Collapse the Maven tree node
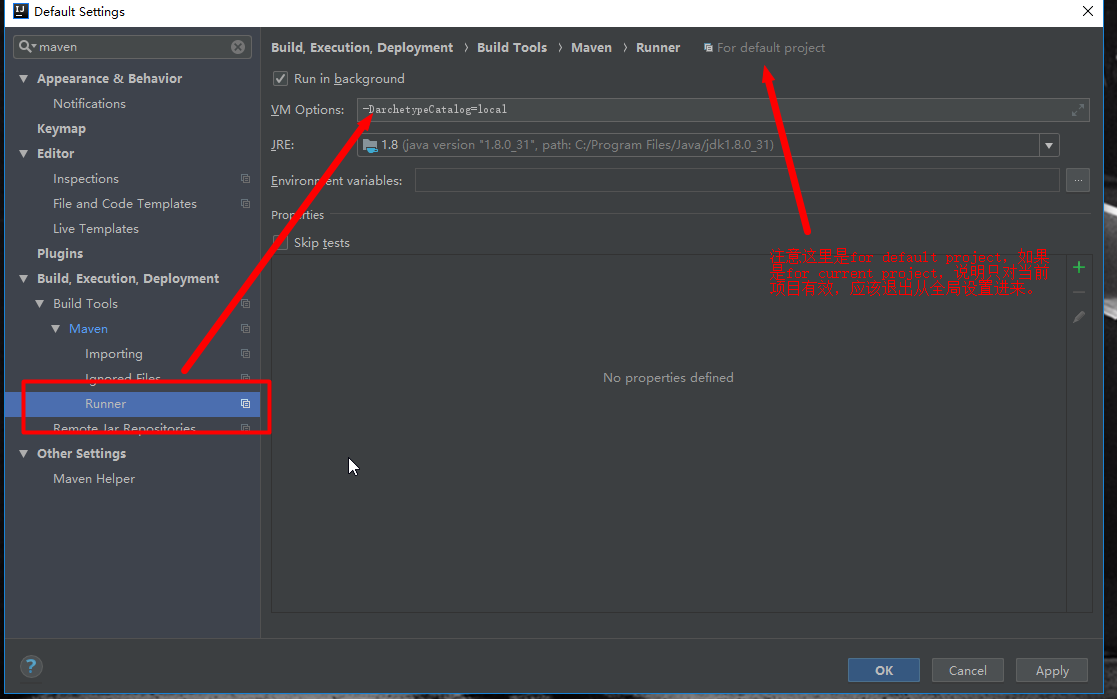This screenshot has width=1117, height=699. point(56,329)
